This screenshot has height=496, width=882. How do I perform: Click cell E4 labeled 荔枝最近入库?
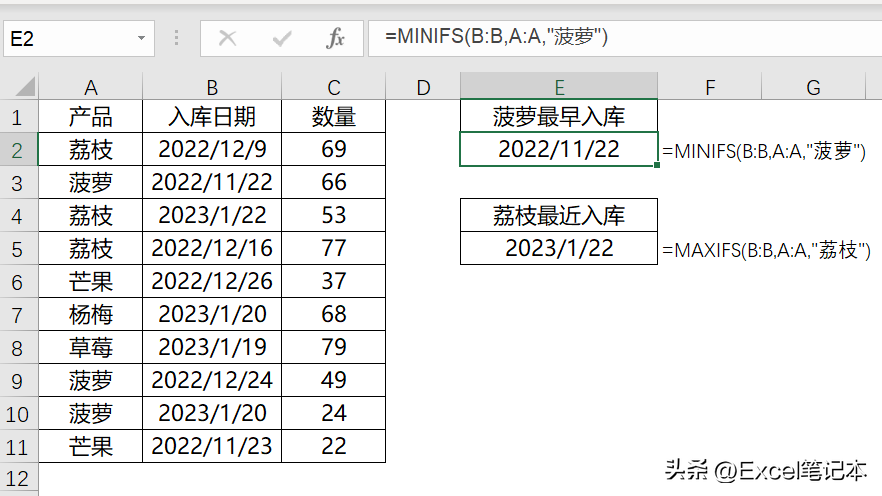pos(559,215)
